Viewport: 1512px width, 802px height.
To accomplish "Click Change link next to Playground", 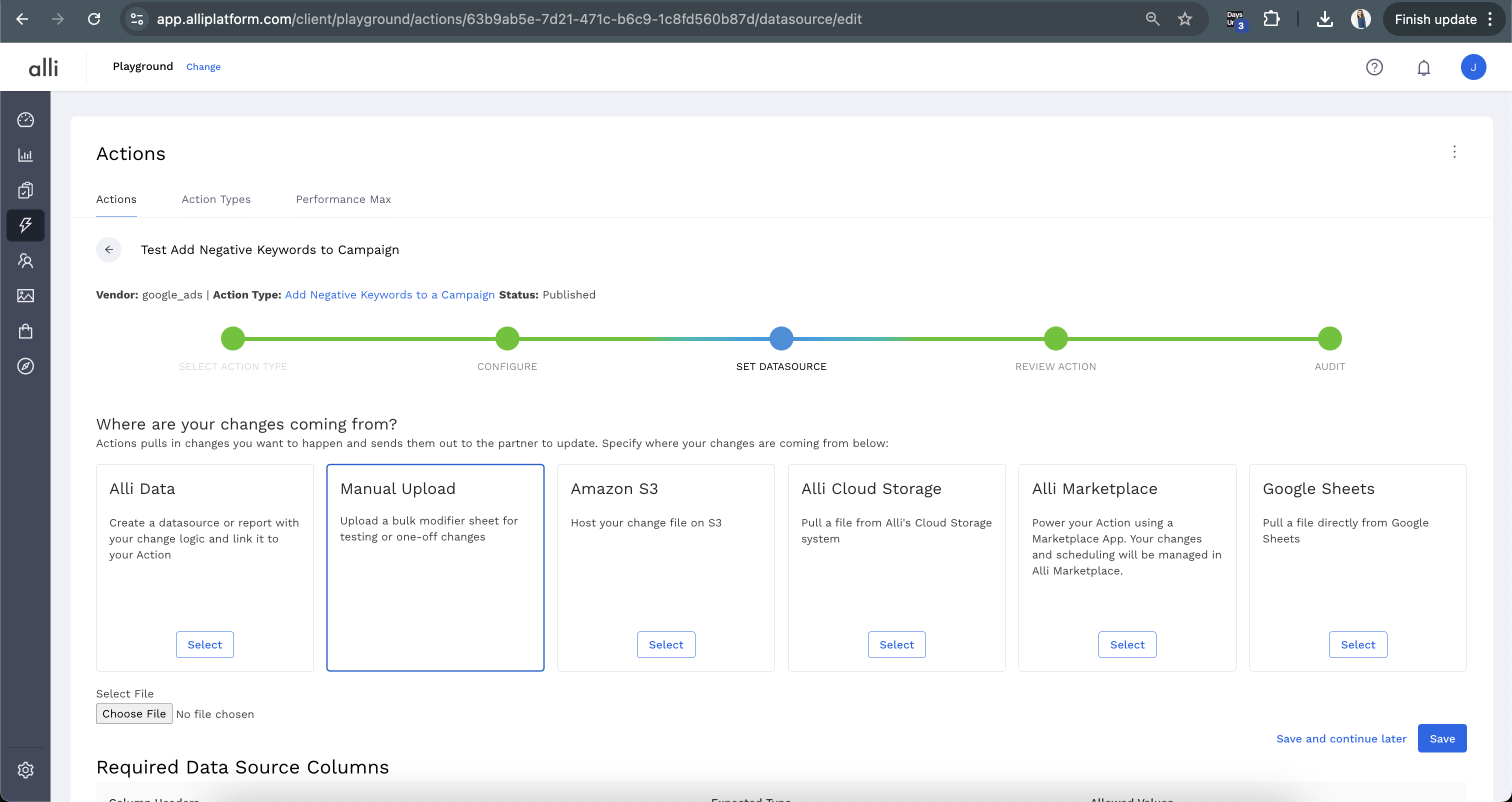I will tap(203, 67).
